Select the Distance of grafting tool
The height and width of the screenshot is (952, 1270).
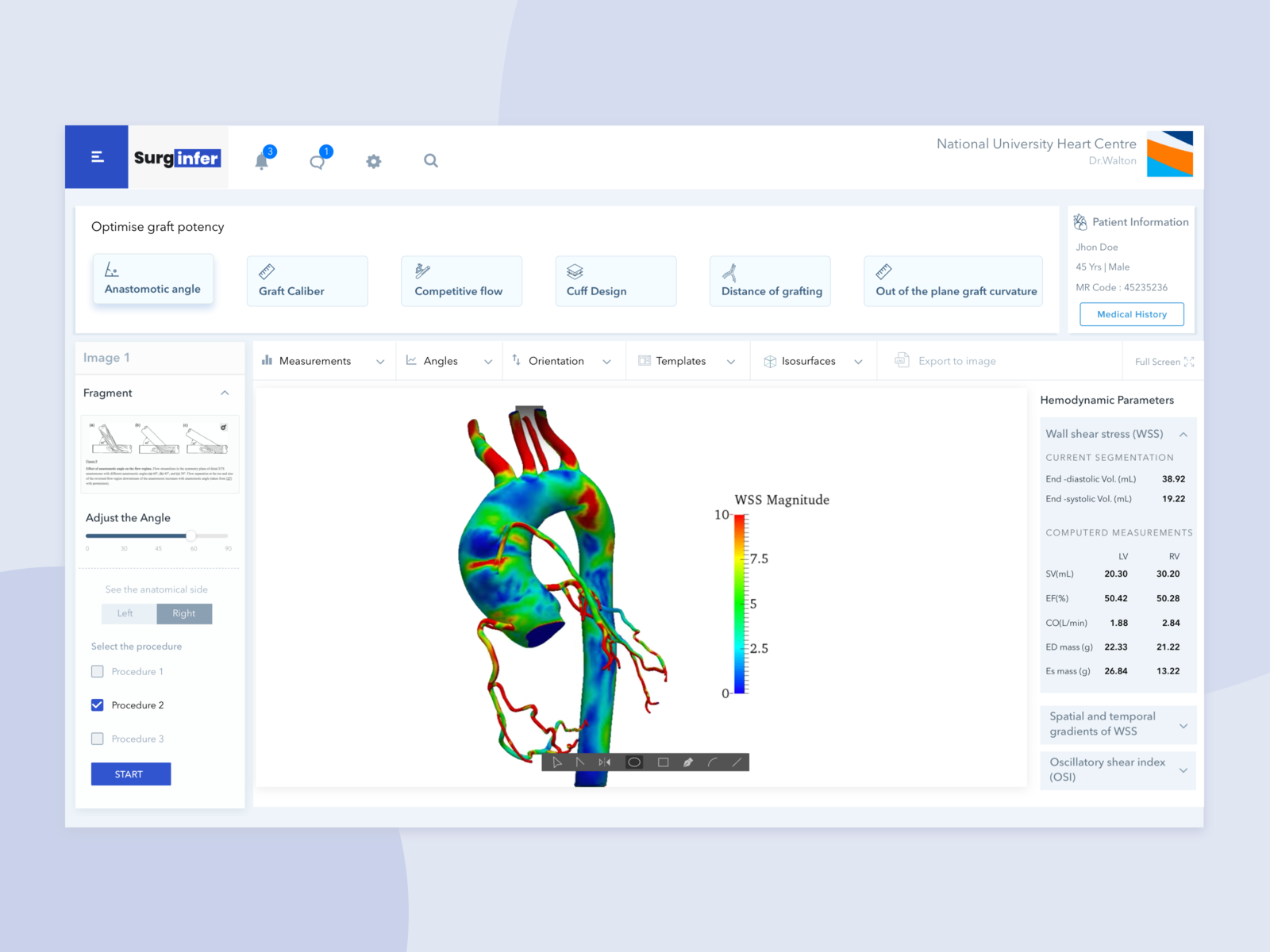[x=769, y=281]
